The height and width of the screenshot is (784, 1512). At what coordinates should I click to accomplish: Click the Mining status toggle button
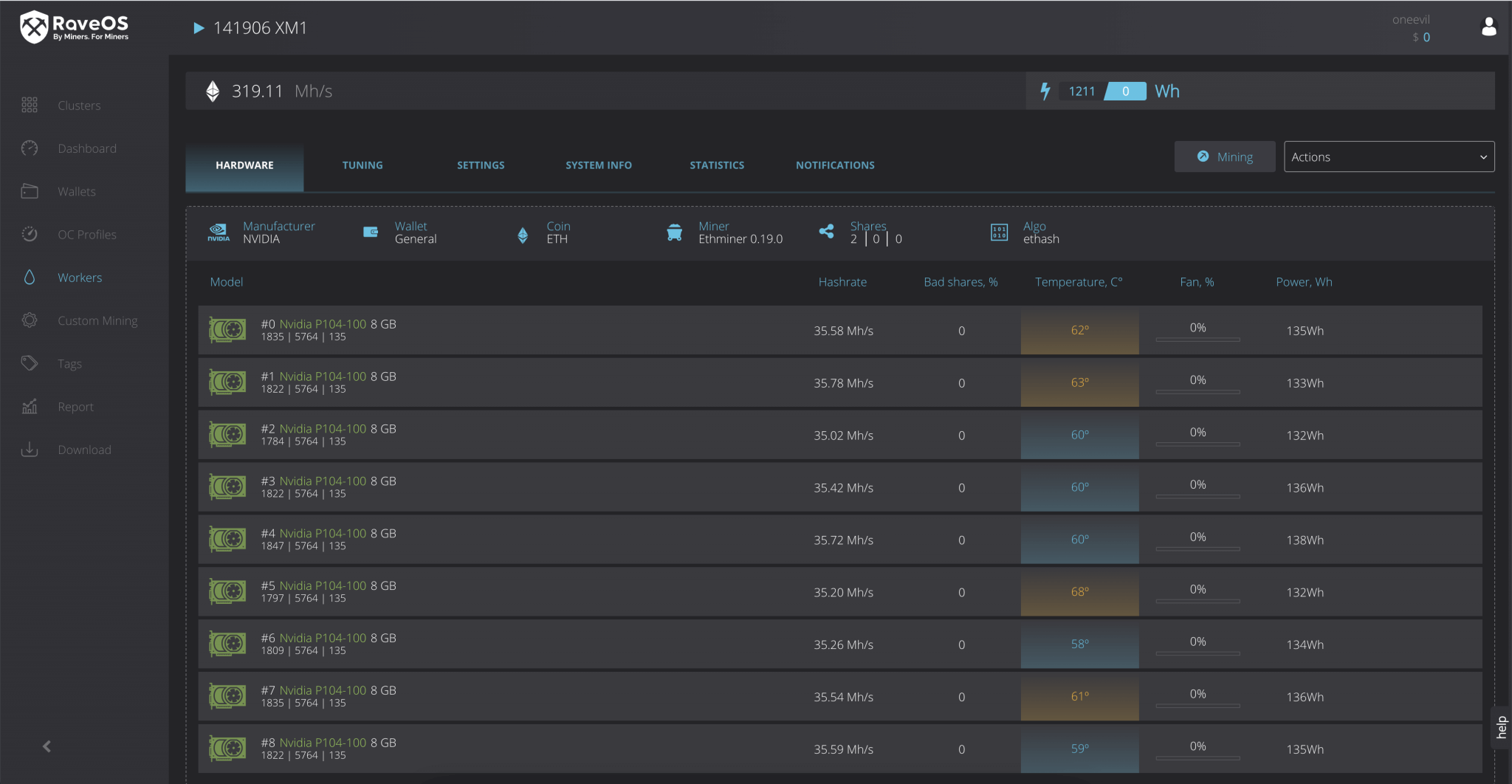1223,156
